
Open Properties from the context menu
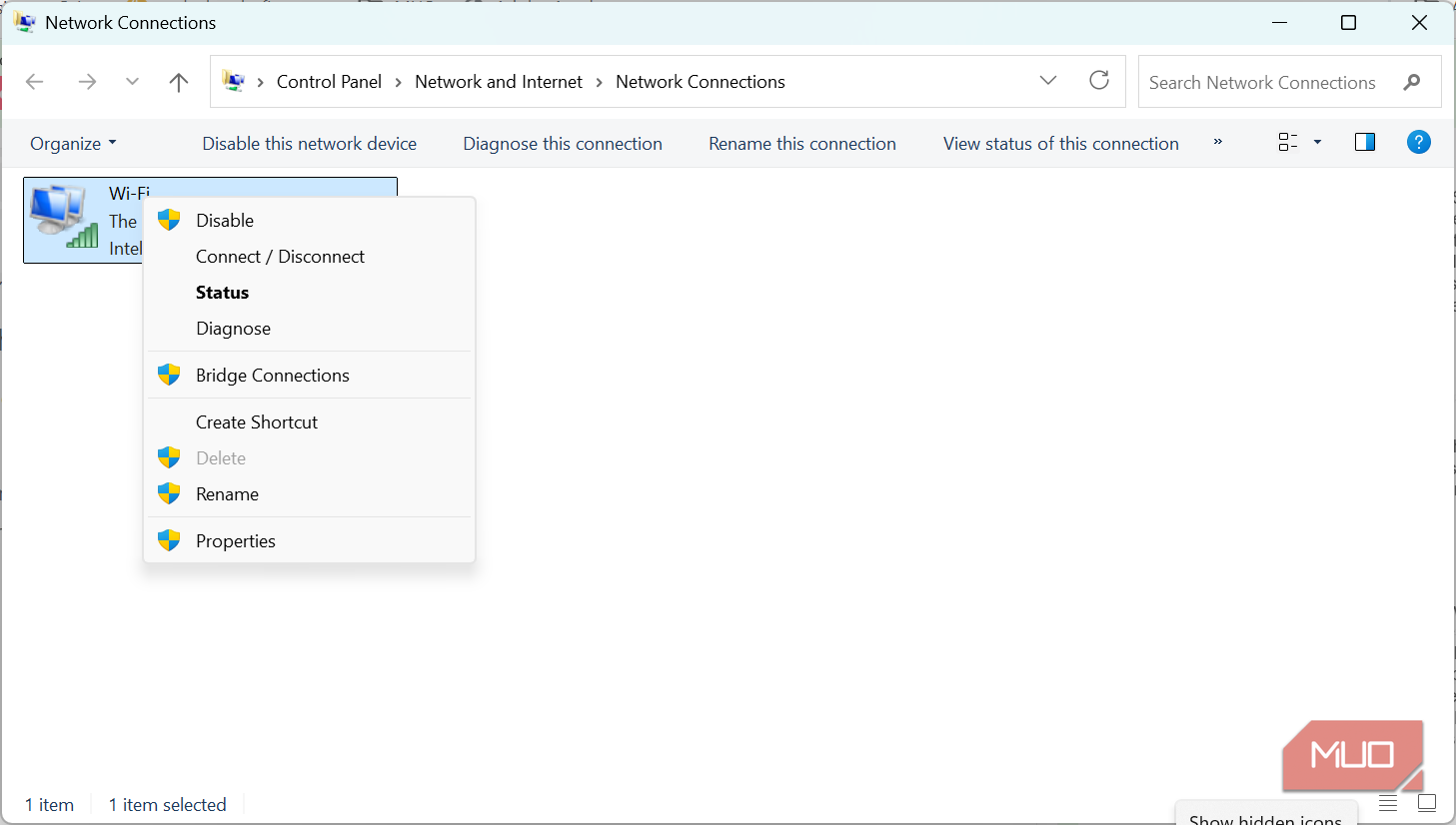tap(310, 540)
